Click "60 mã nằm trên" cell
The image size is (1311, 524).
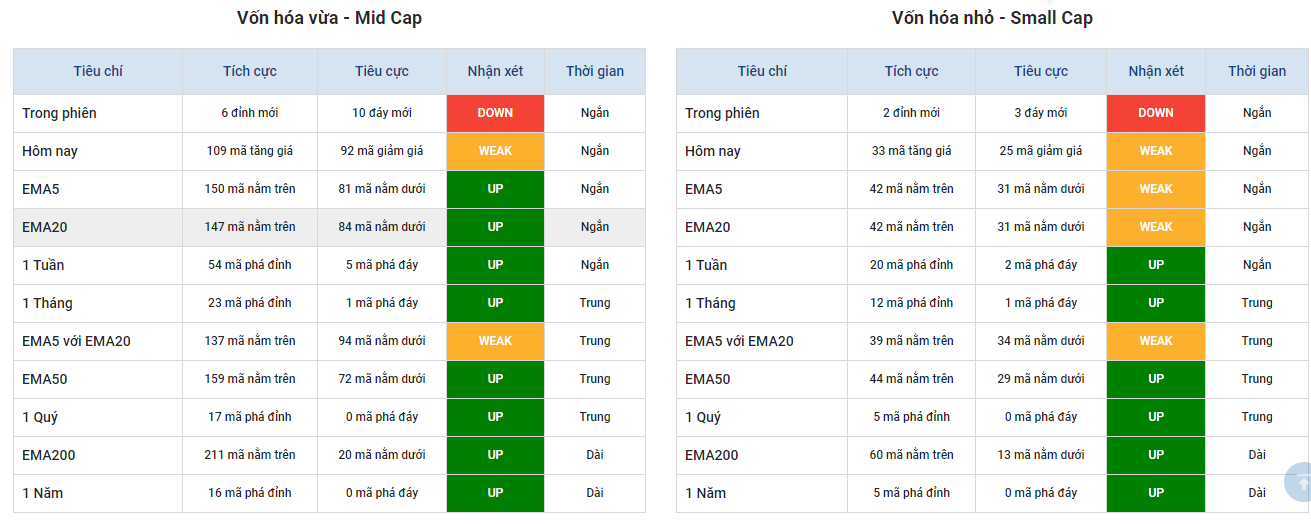[911, 455]
